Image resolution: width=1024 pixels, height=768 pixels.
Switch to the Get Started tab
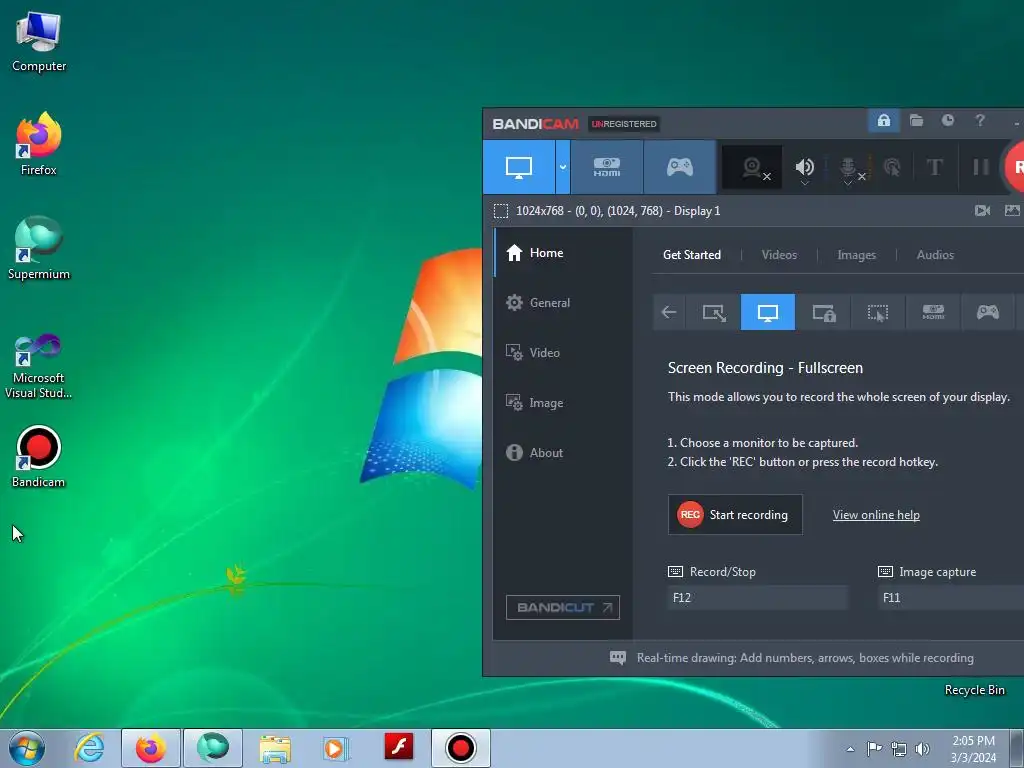click(692, 255)
